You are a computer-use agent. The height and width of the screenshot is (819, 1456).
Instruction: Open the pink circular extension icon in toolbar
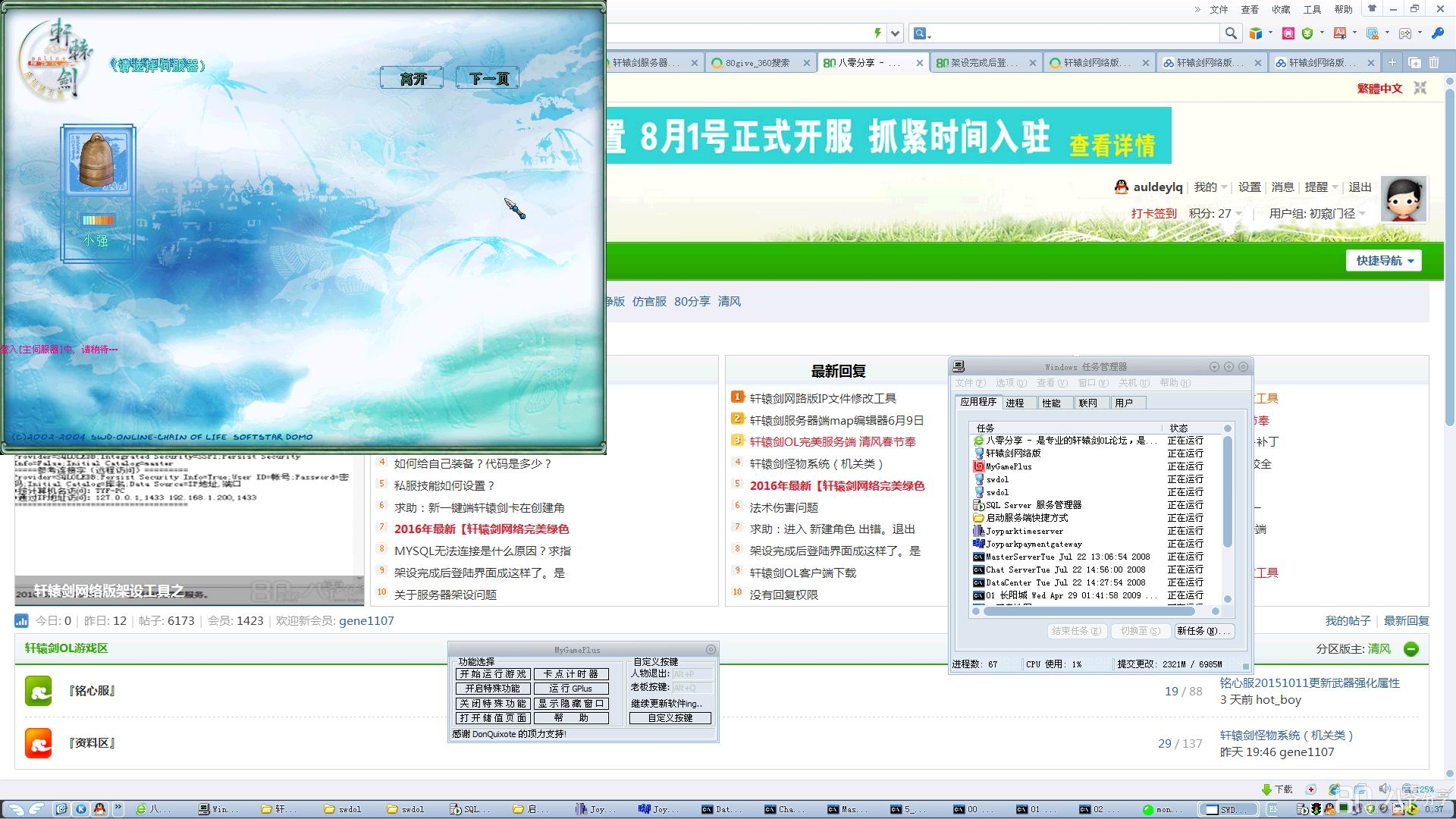coord(1288,33)
